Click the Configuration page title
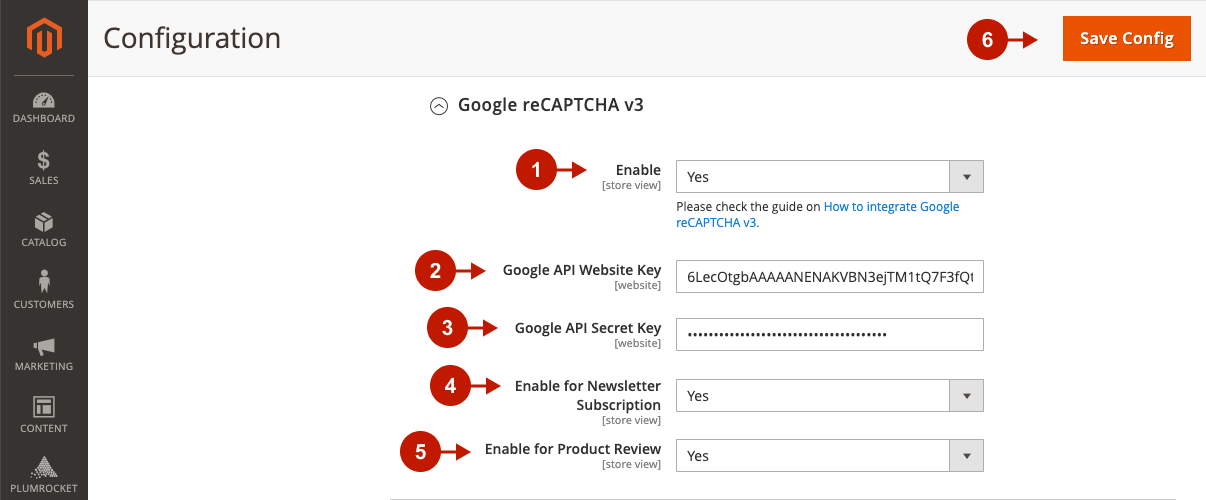Screen dimensions: 1206x500 click(x=192, y=39)
